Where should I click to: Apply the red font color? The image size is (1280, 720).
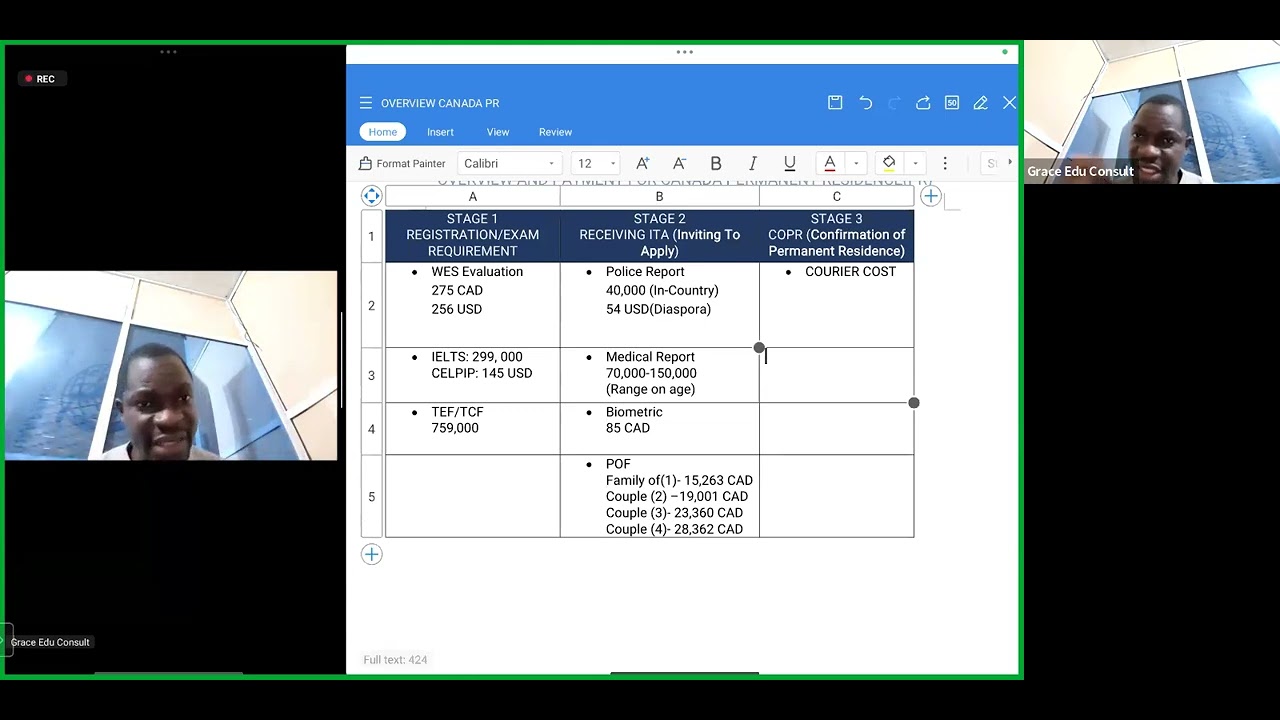pyautogui.click(x=830, y=163)
